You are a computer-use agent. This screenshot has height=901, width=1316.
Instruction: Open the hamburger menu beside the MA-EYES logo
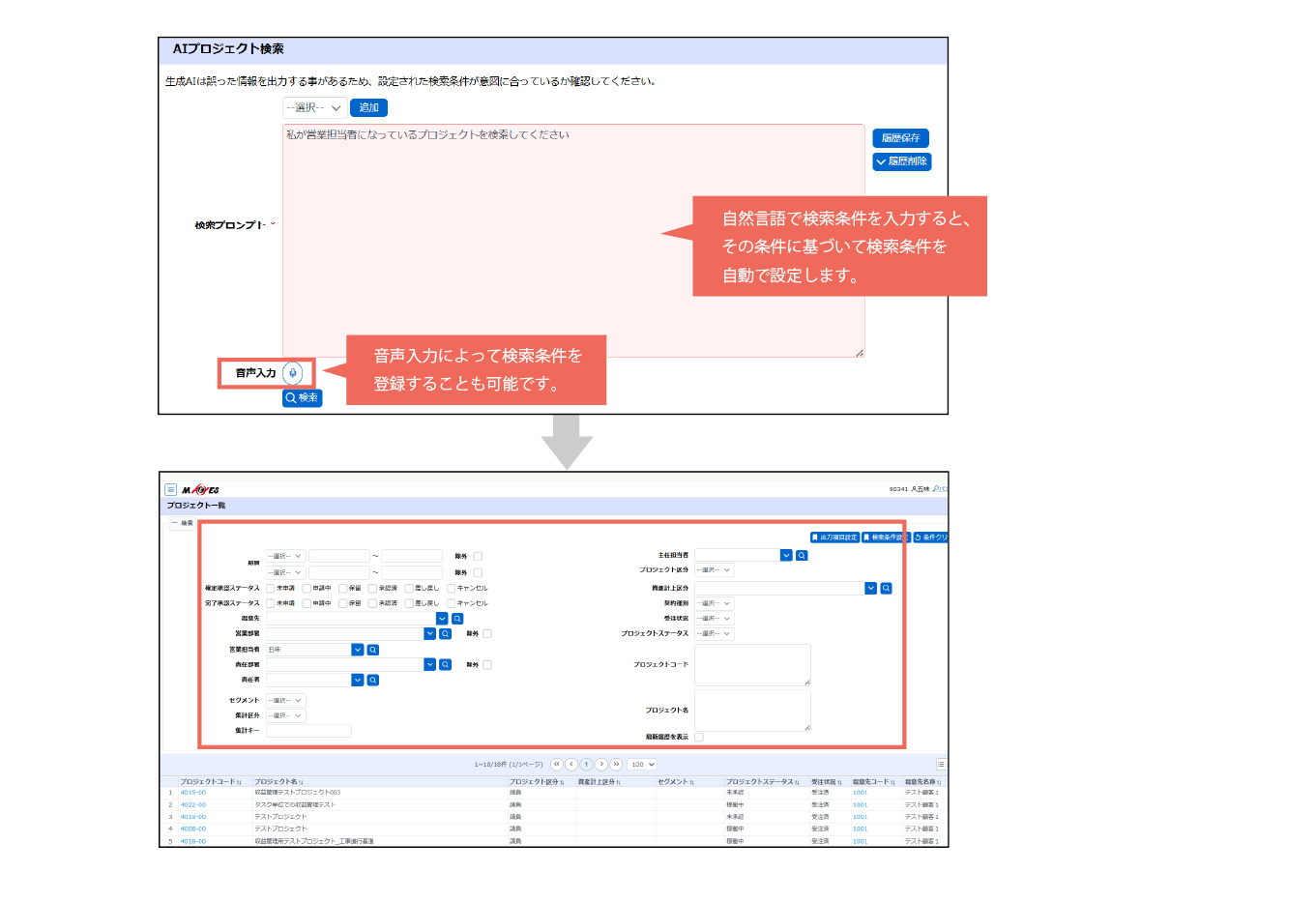tap(171, 490)
